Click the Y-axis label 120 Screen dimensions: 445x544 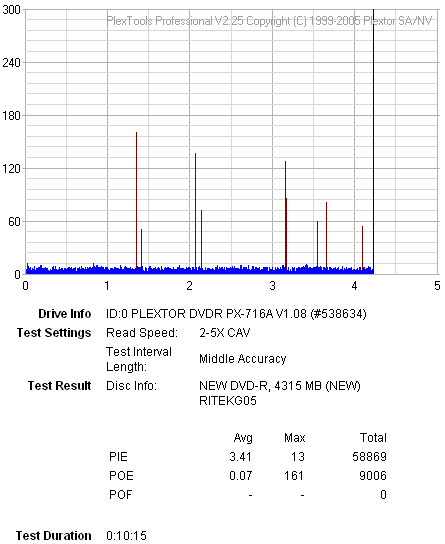coord(11,169)
